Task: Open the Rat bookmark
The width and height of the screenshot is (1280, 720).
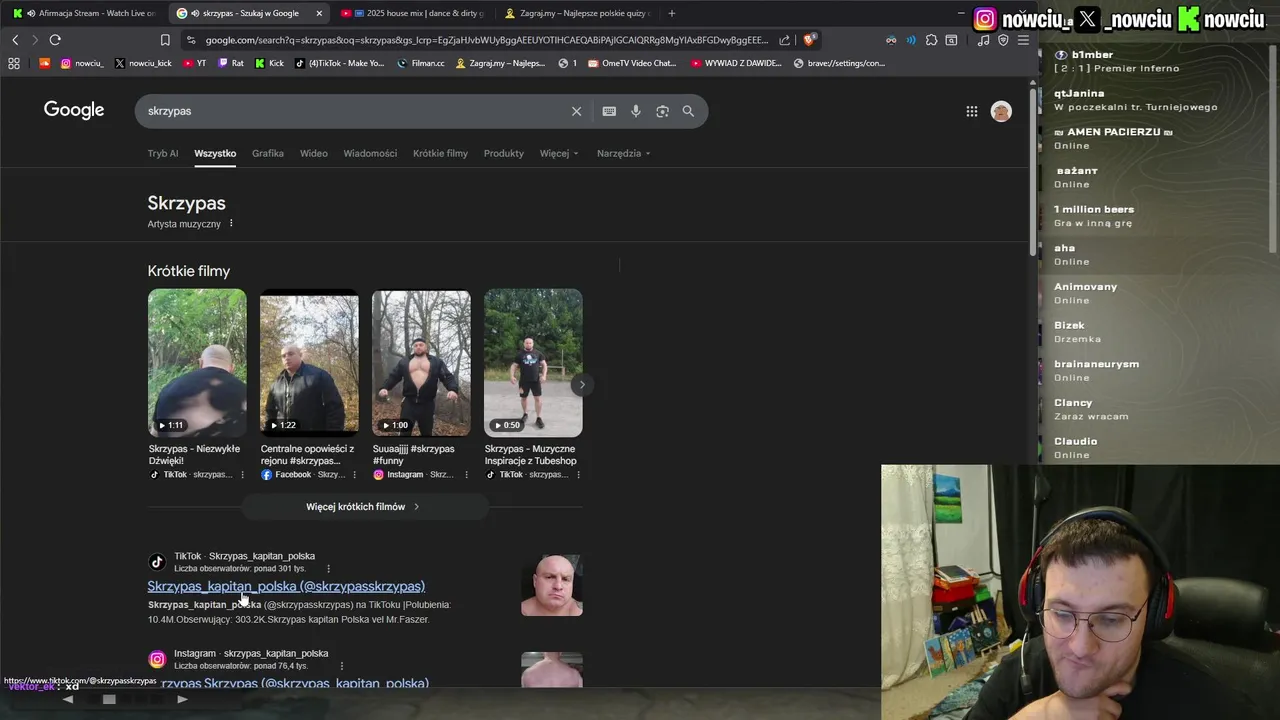Action: click(230, 63)
